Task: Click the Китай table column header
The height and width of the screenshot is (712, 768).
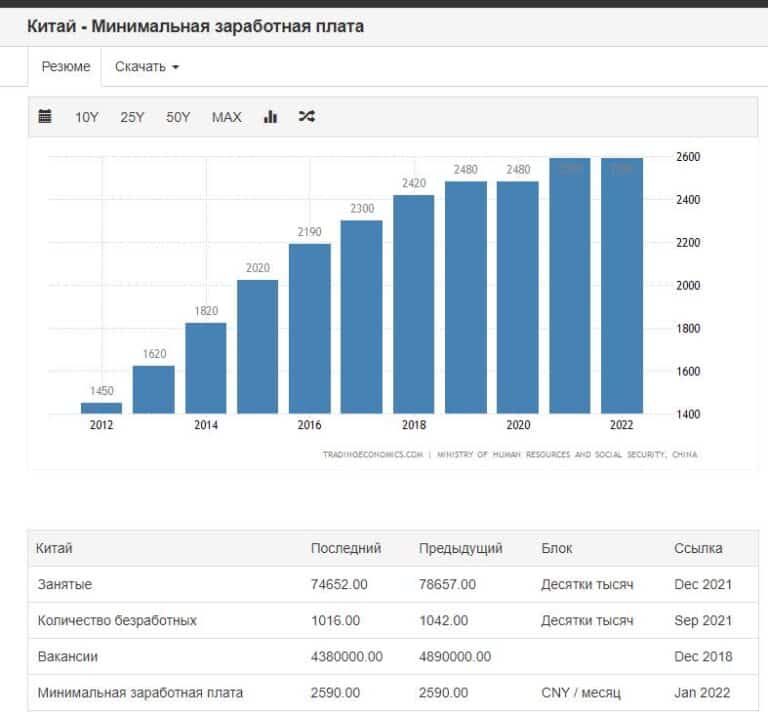Action: pyautogui.click(x=54, y=548)
